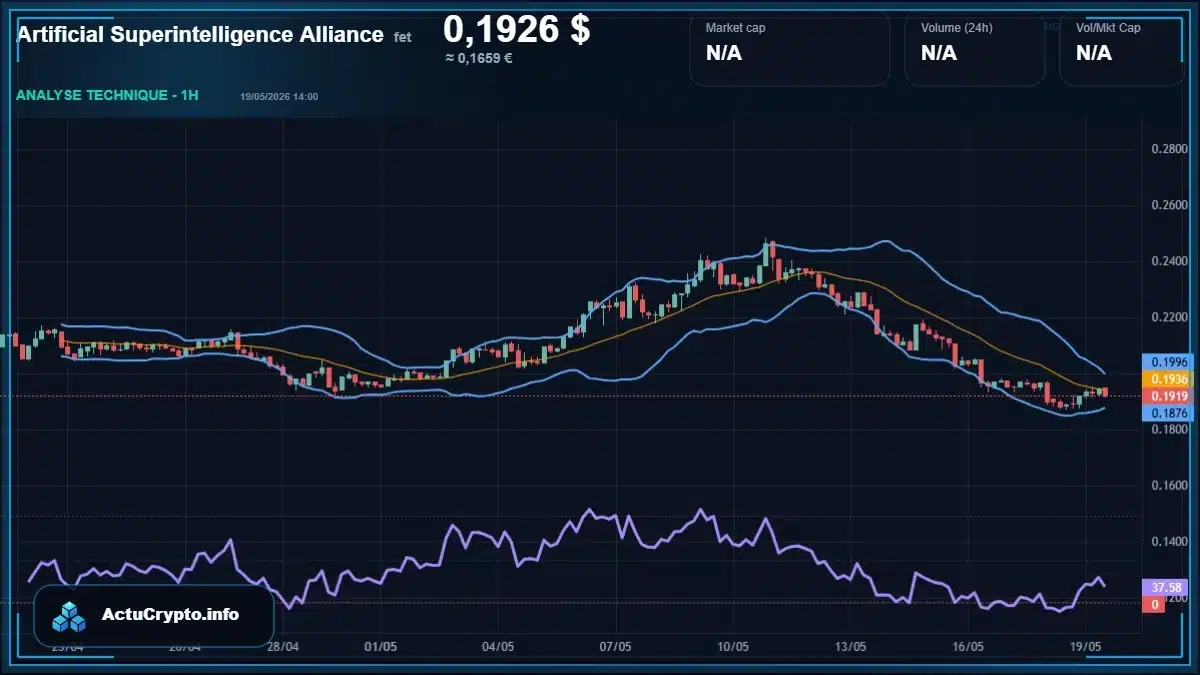The image size is (1200, 675).
Task: Open the ActuCrypto.info link text
Action: coord(171,615)
